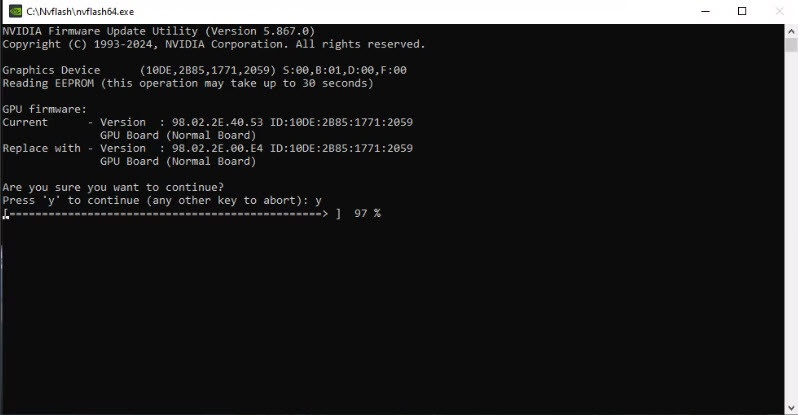Viewport: 798px width, 415px height.
Task: Click the 'Are you sure you want to continue?' prompt
Action: point(113,187)
